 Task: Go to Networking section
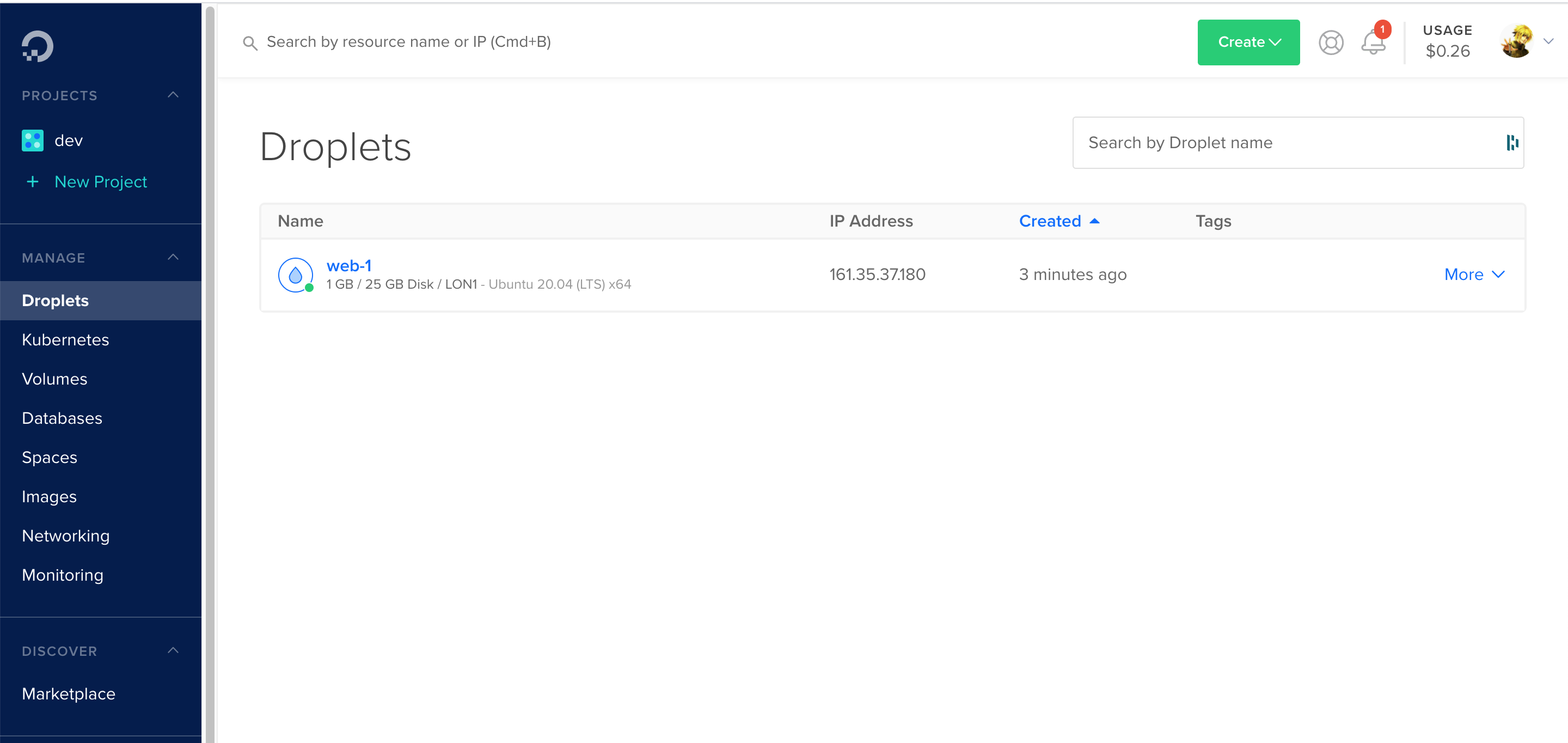pyautogui.click(x=66, y=537)
